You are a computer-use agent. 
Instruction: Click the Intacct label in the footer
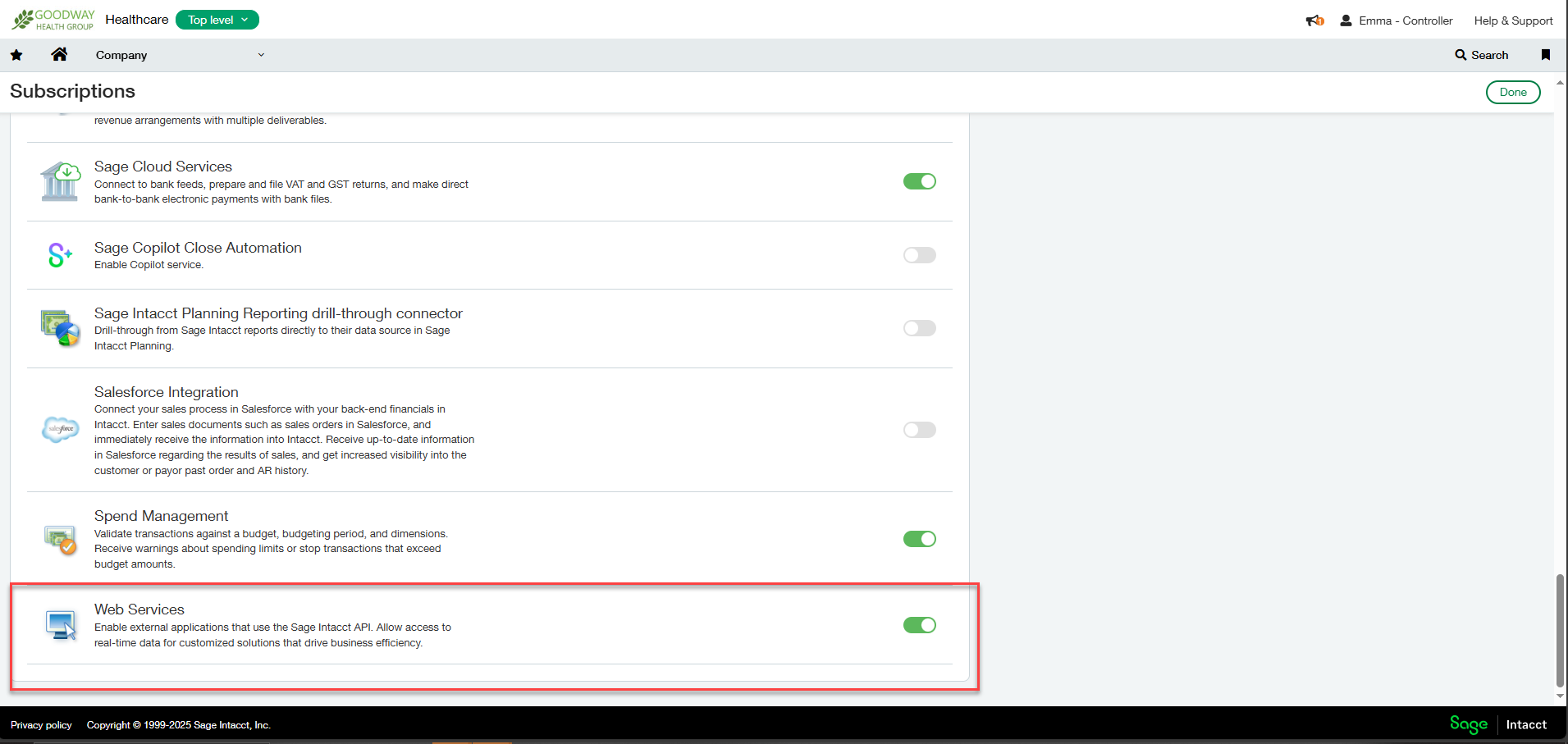(x=1526, y=725)
